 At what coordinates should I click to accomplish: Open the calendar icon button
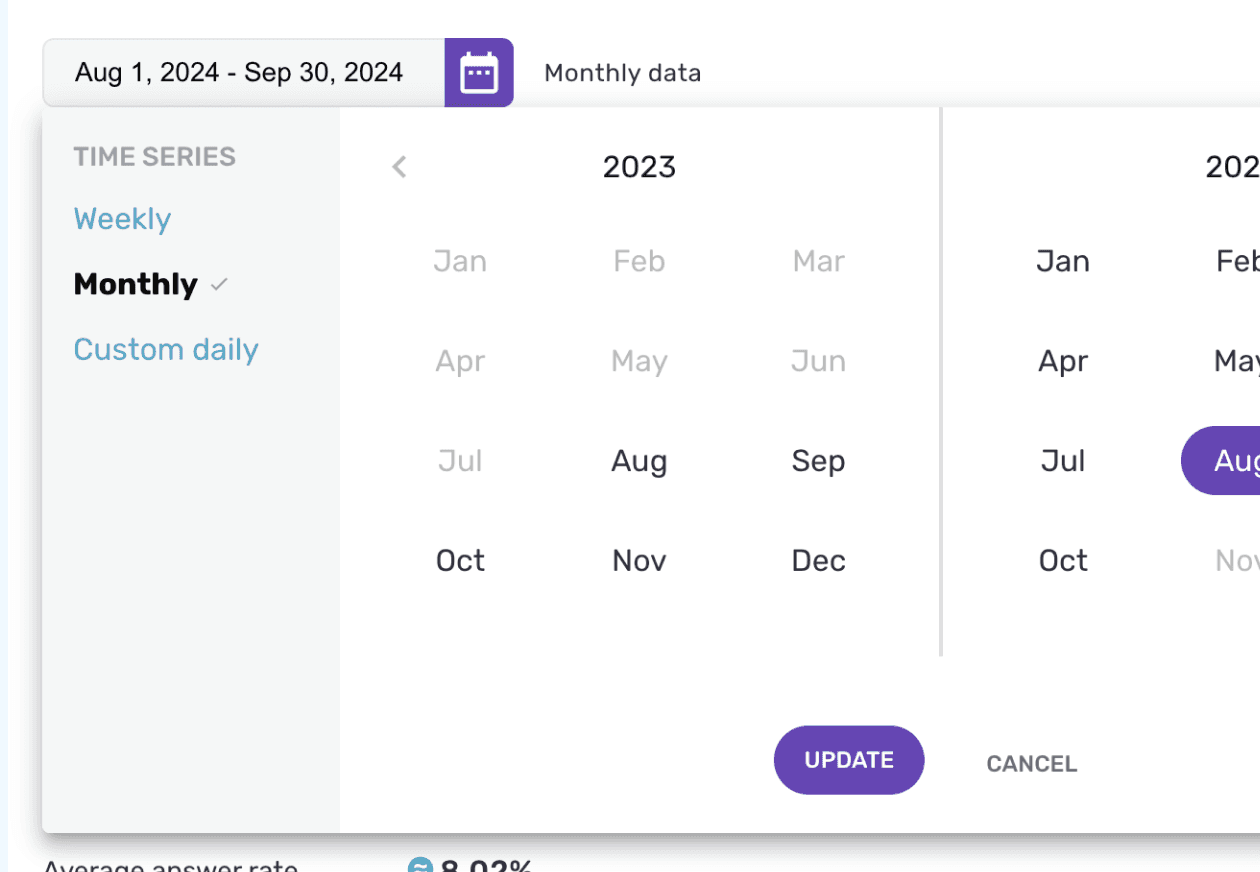click(479, 73)
